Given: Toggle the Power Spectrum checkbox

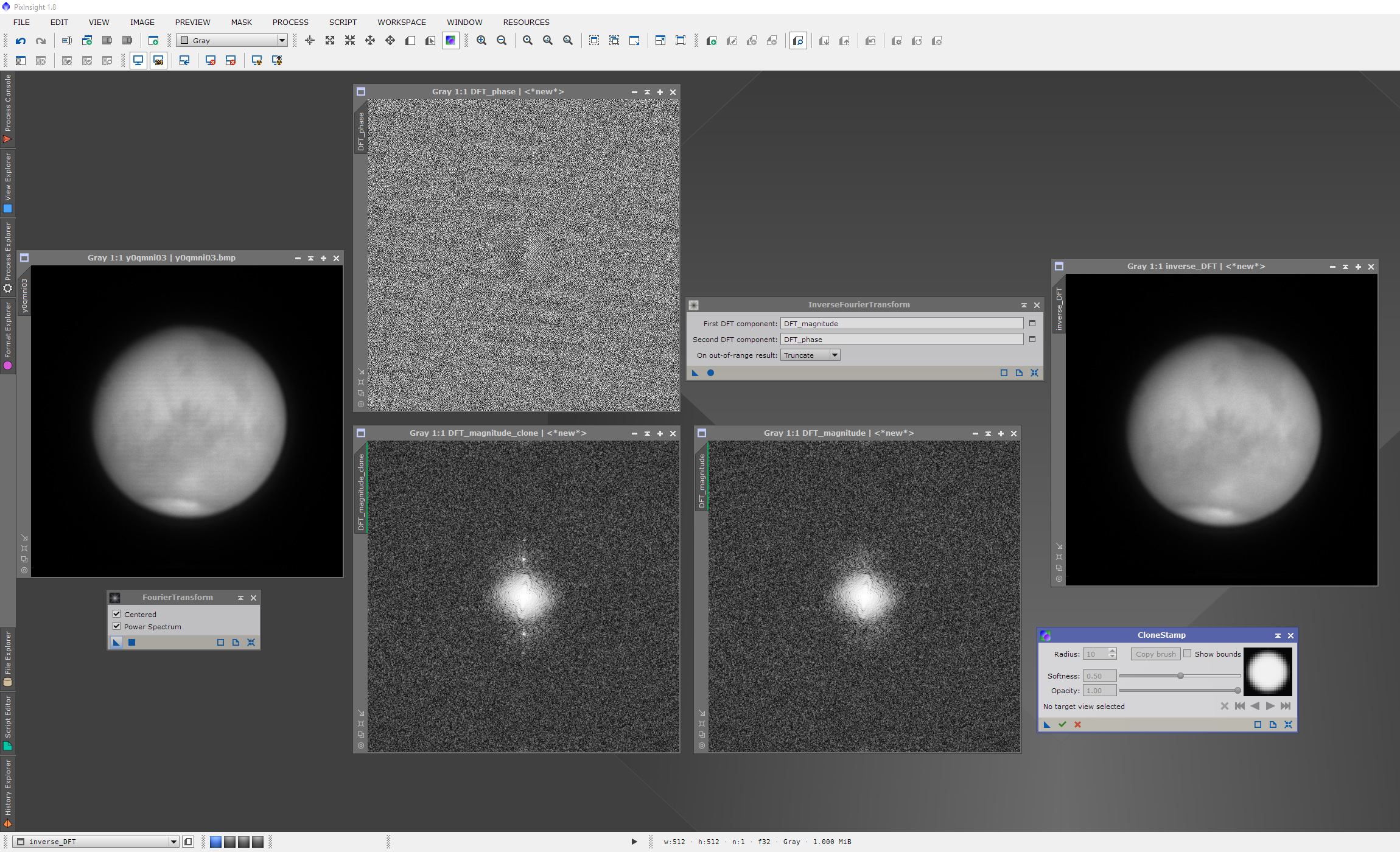Looking at the screenshot, I should (117, 626).
